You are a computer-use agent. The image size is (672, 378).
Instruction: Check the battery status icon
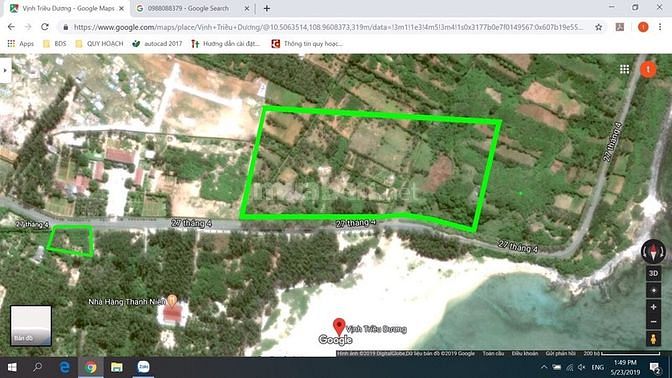[557, 367]
